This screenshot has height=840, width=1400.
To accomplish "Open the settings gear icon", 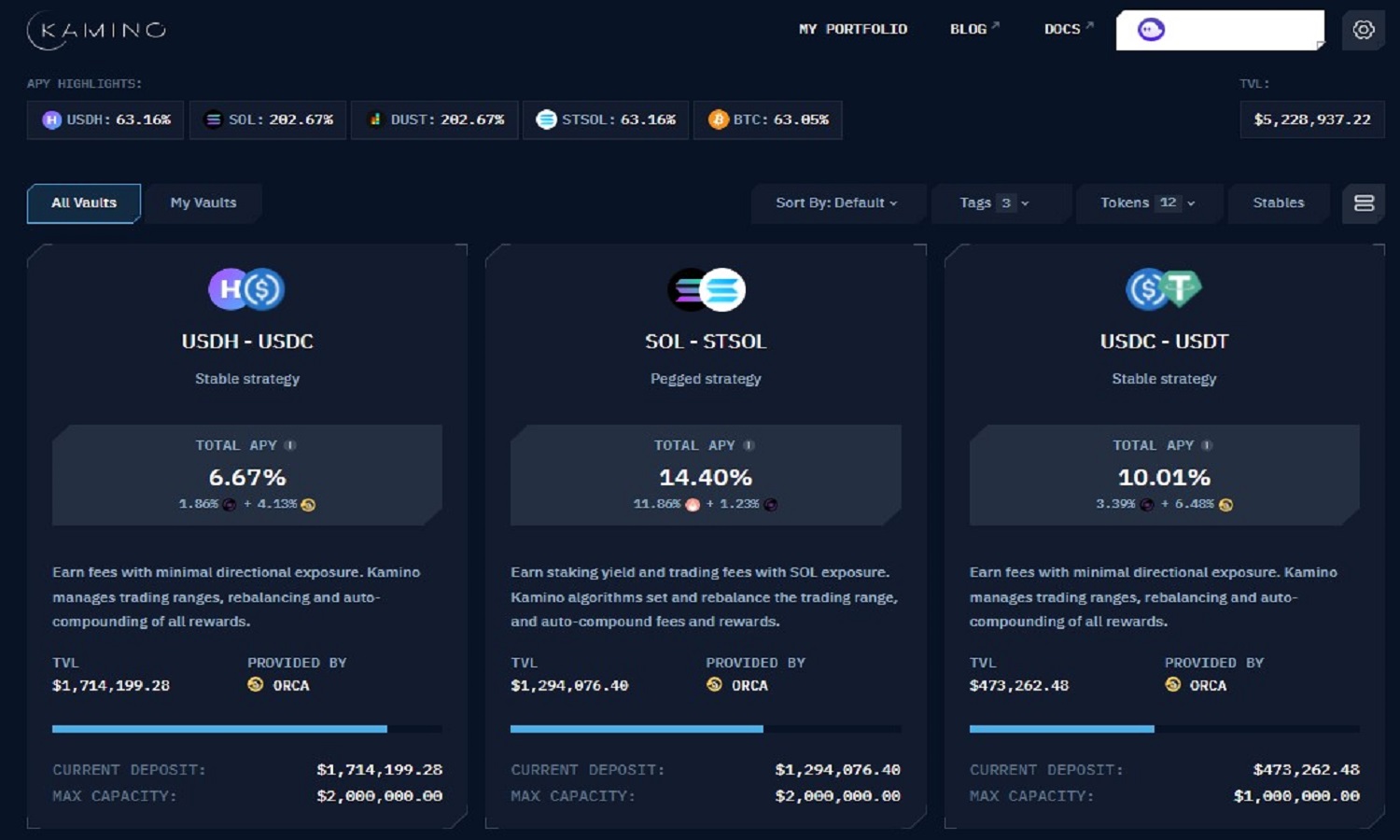I will click(1364, 30).
